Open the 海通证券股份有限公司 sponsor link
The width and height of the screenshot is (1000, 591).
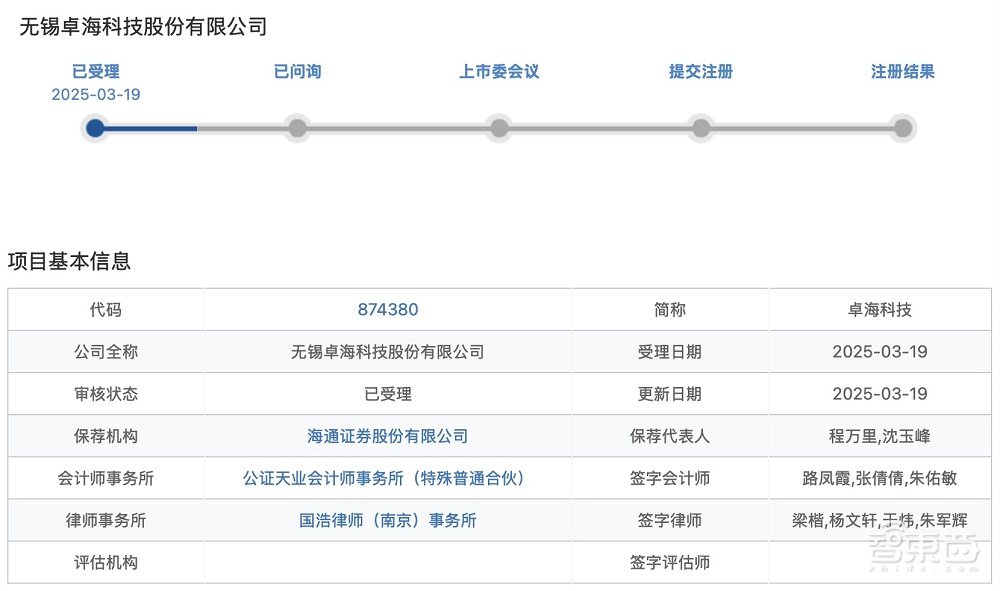(389, 435)
